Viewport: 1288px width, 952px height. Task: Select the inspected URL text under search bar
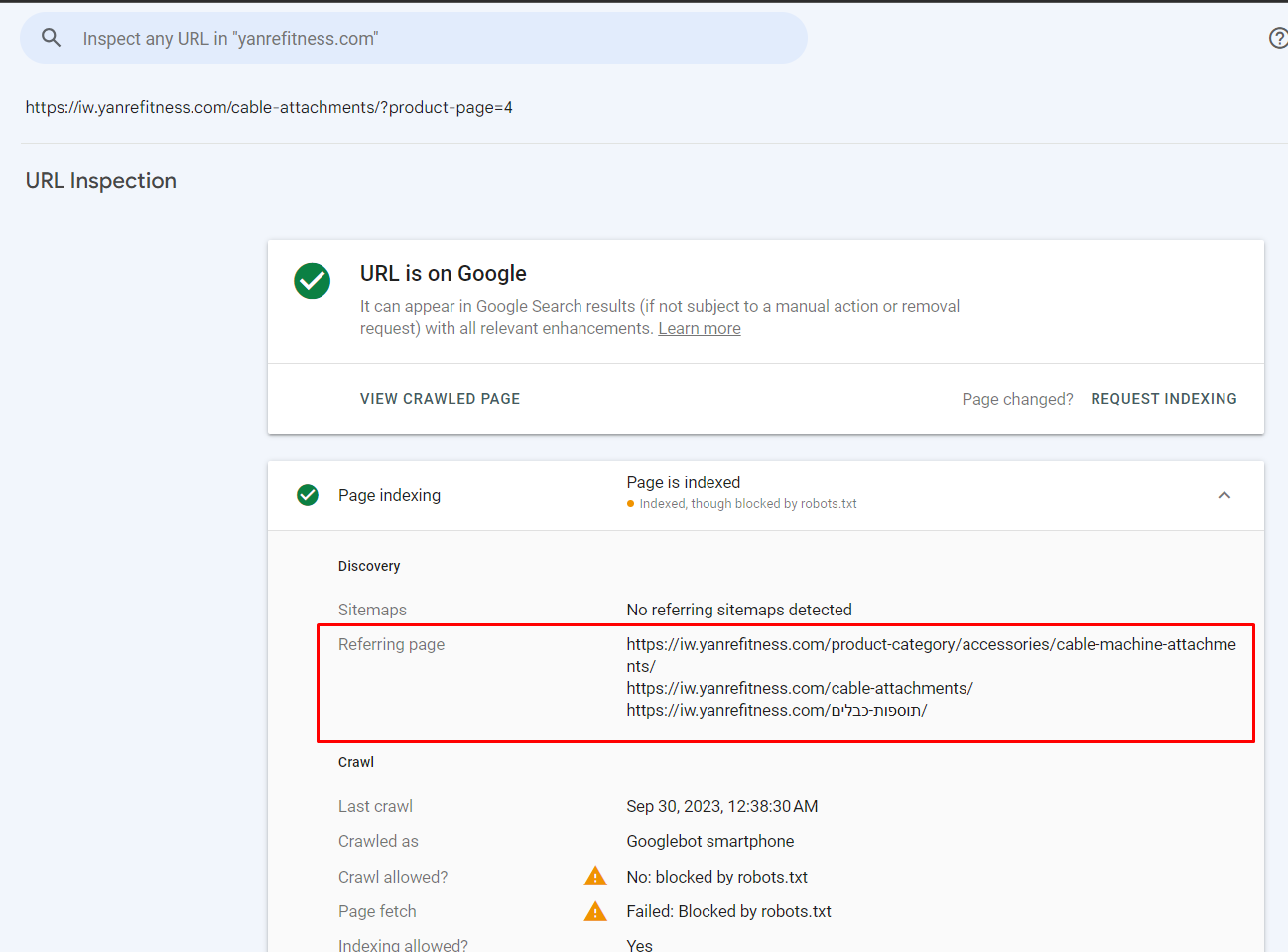click(269, 107)
